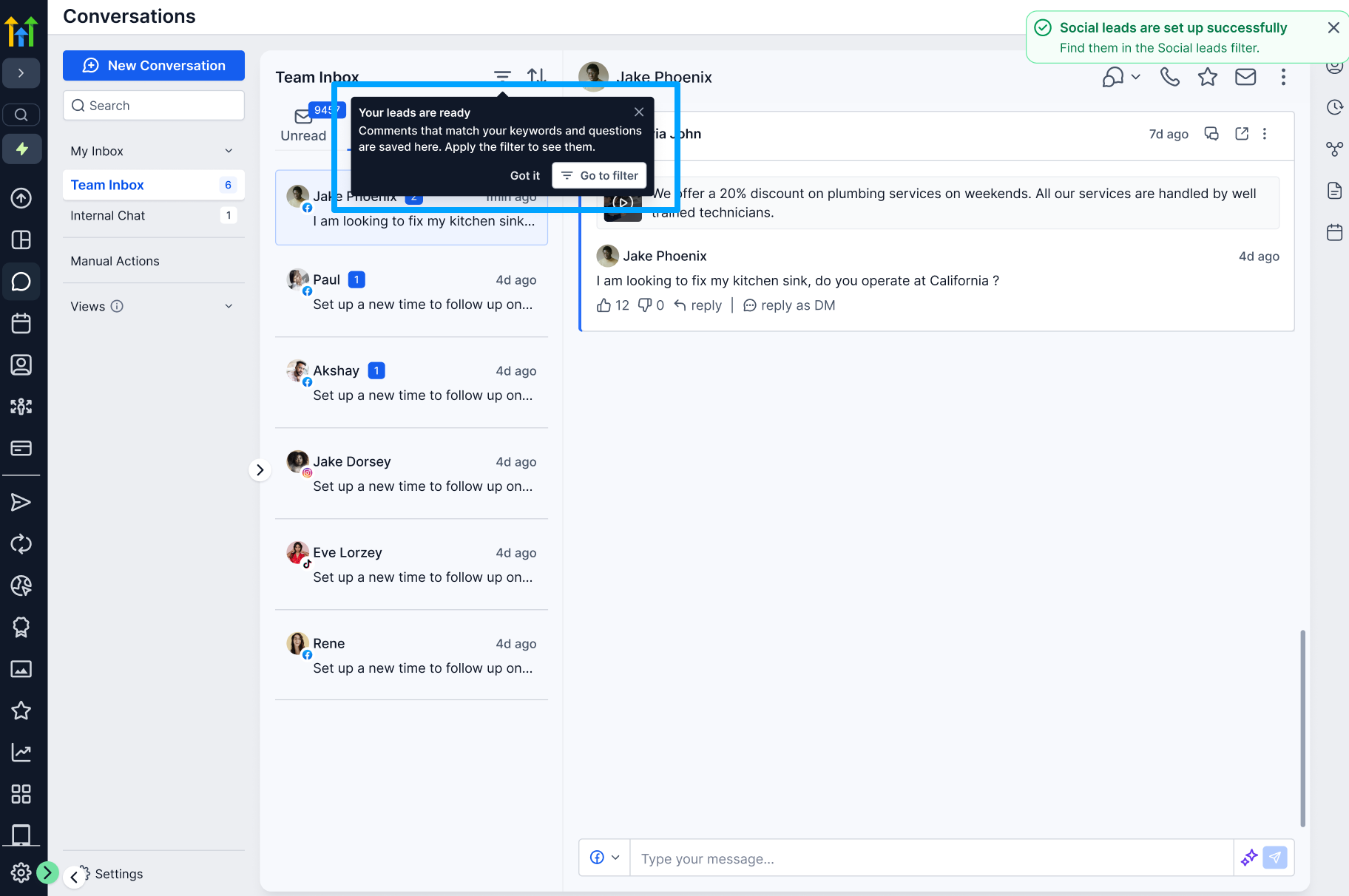Click reply on the comment
The height and width of the screenshot is (896, 1349).
click(x=697, y=305)
